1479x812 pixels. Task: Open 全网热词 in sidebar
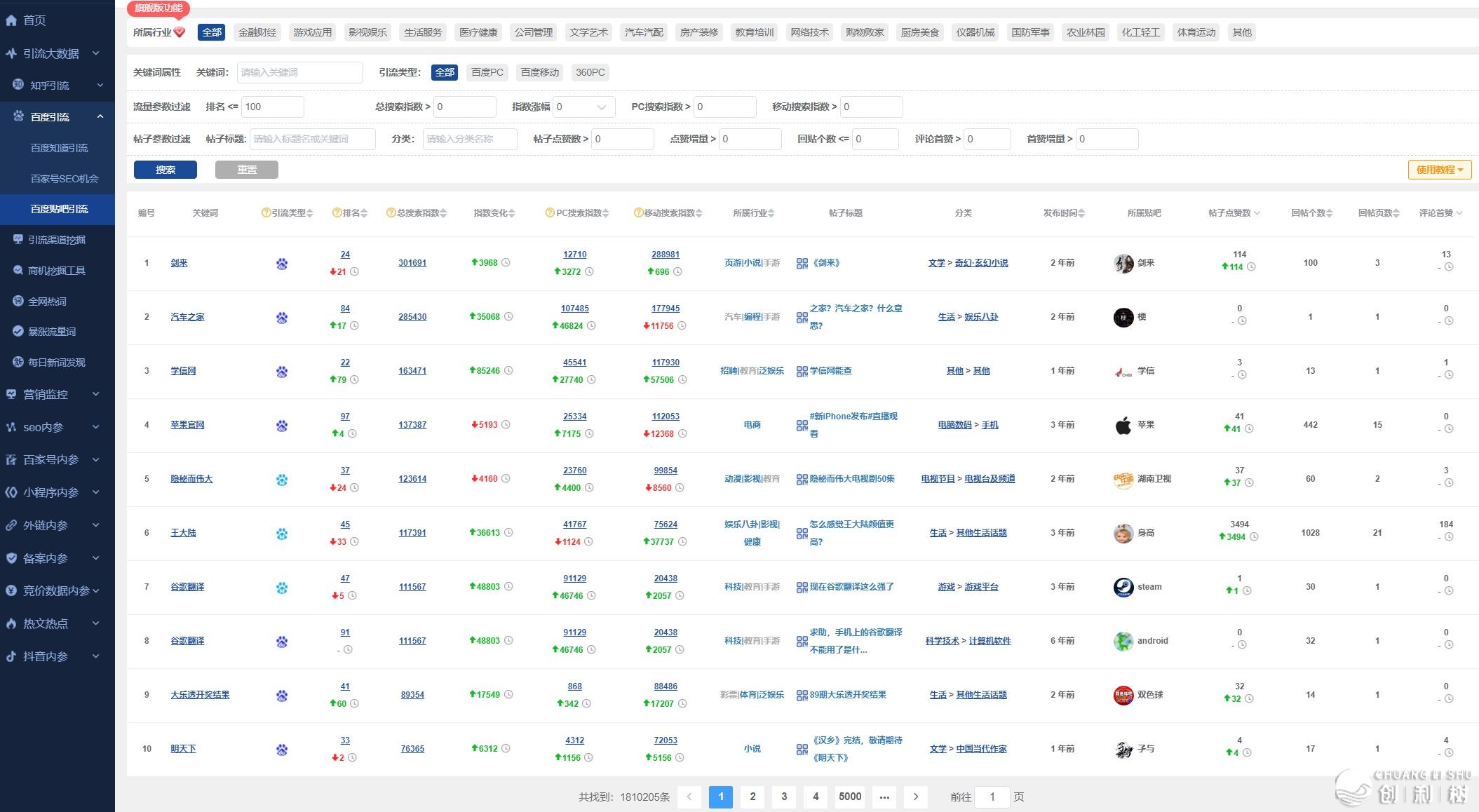click(47, 302)
